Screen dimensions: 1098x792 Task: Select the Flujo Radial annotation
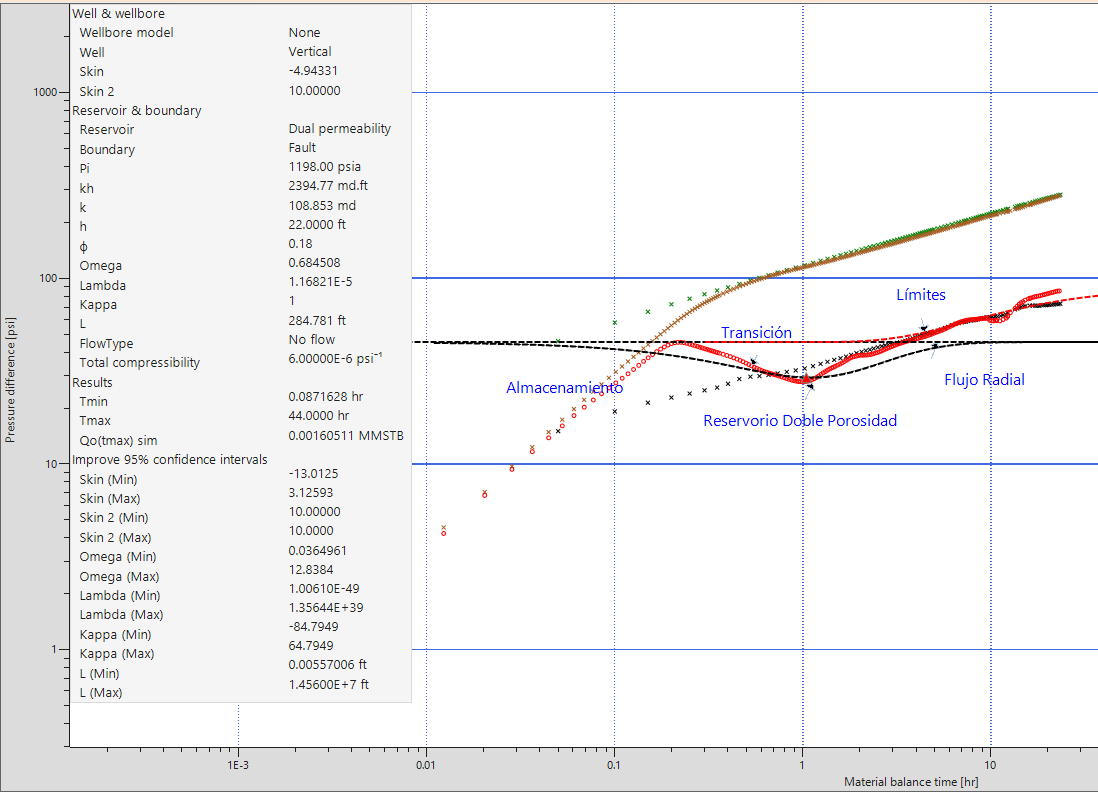click(x=984, y=380)
